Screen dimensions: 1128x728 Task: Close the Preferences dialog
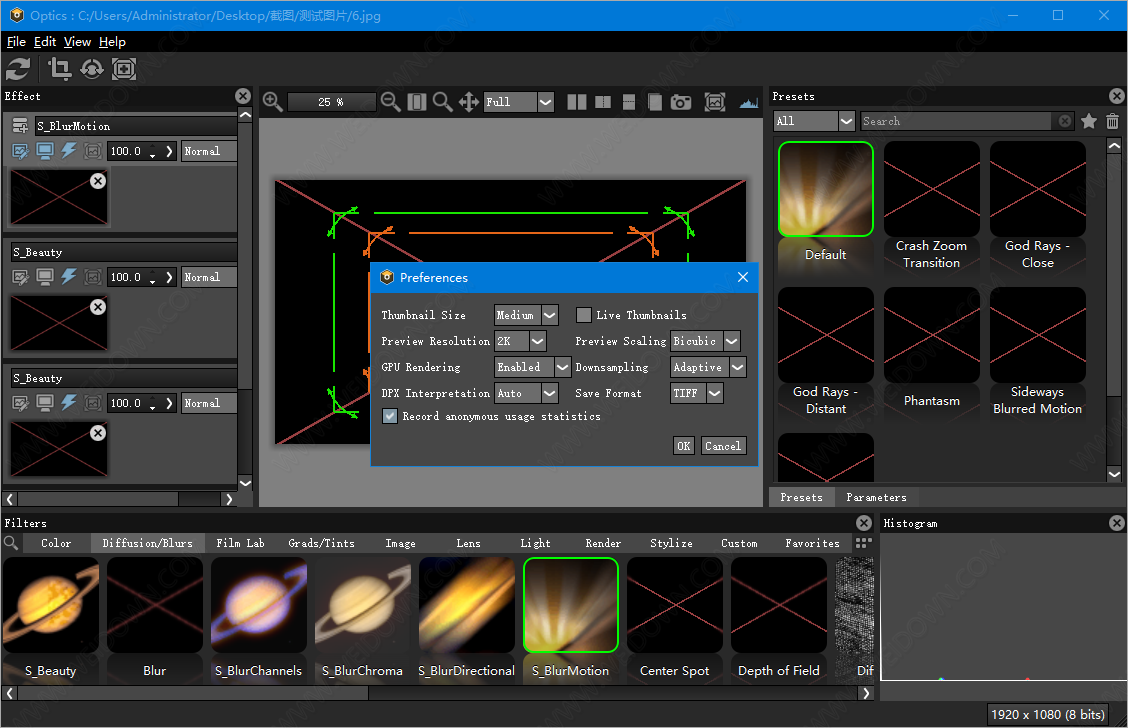743,277
